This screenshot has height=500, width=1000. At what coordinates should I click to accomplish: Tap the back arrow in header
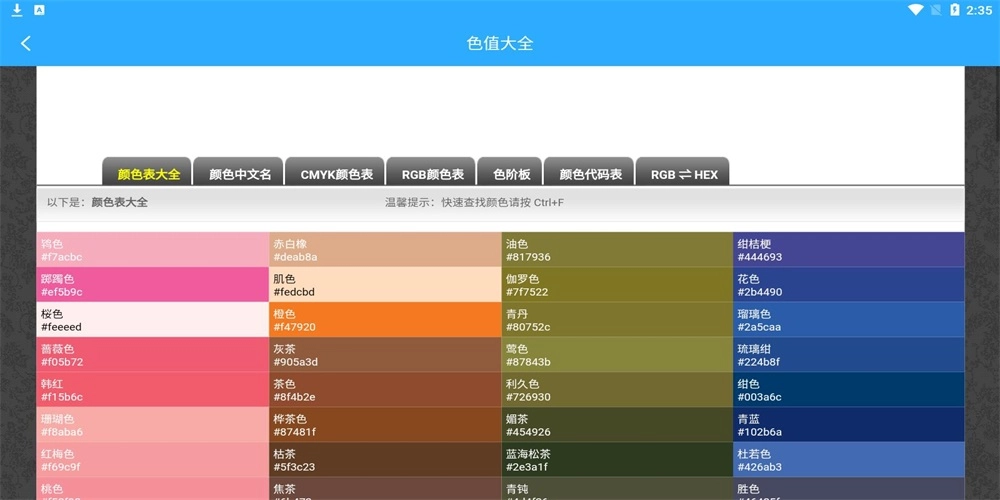pyautogui.click(x=26, y=43)
